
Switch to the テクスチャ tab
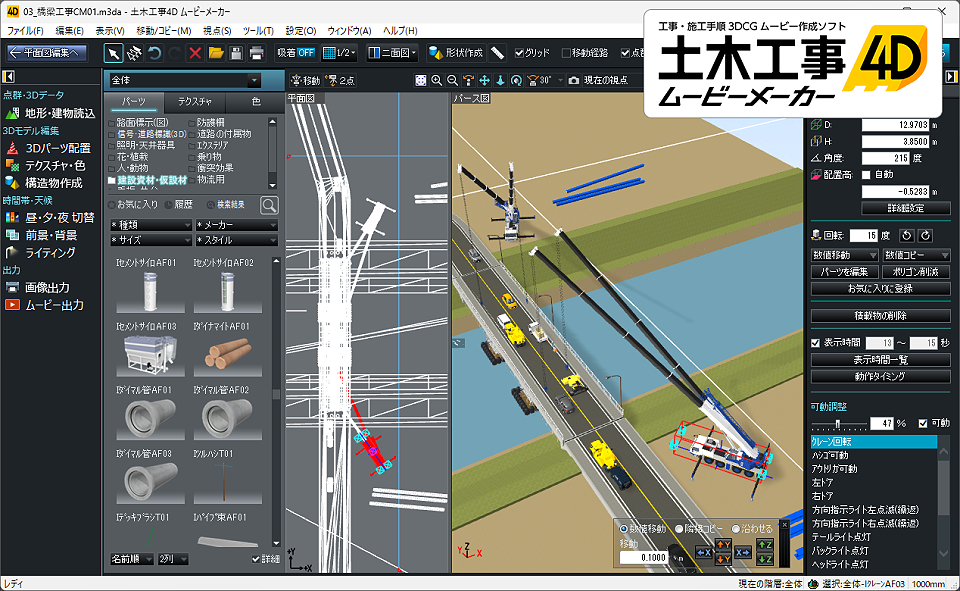[x=195, y=102]
